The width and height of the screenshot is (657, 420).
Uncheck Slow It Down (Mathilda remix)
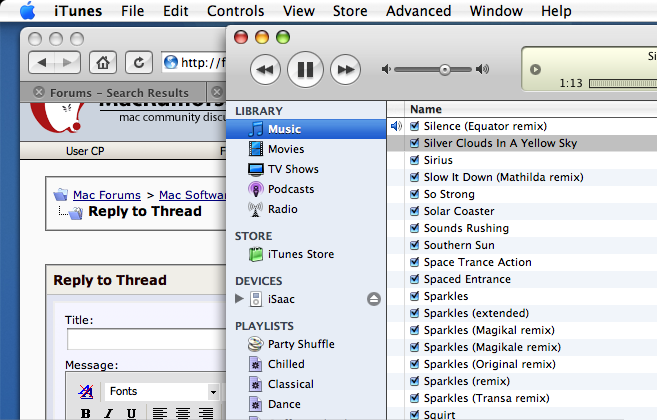(414, 177)
